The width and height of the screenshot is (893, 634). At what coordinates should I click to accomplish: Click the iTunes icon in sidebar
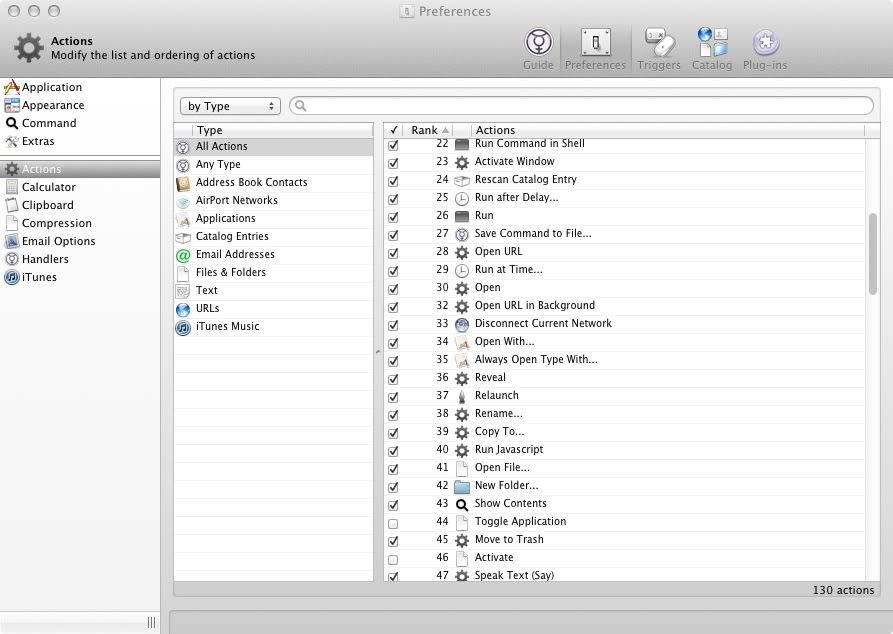12,277
